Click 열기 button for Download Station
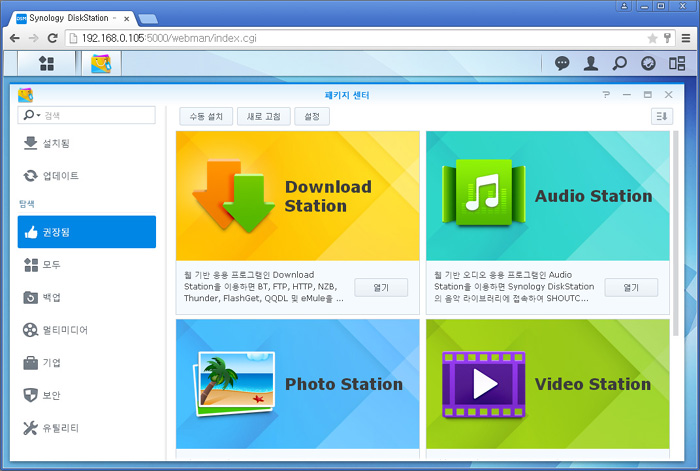Viewport: 700px width, 471px height. (381, 288)
